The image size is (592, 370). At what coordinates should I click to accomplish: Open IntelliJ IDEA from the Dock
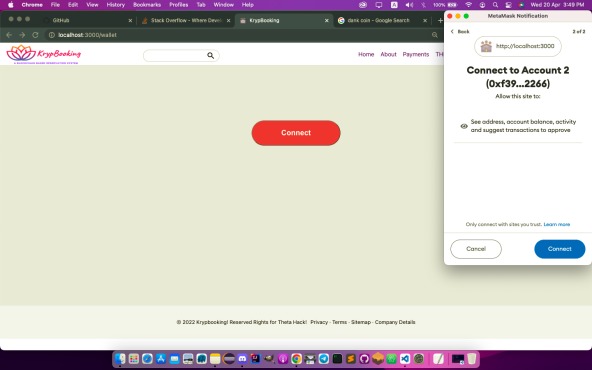[256, 358]
